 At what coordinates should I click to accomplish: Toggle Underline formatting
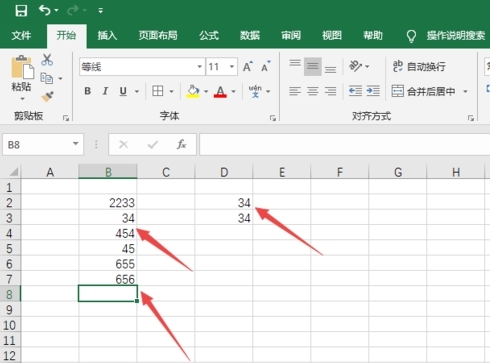pyautogui.click(x=123, y=91)
